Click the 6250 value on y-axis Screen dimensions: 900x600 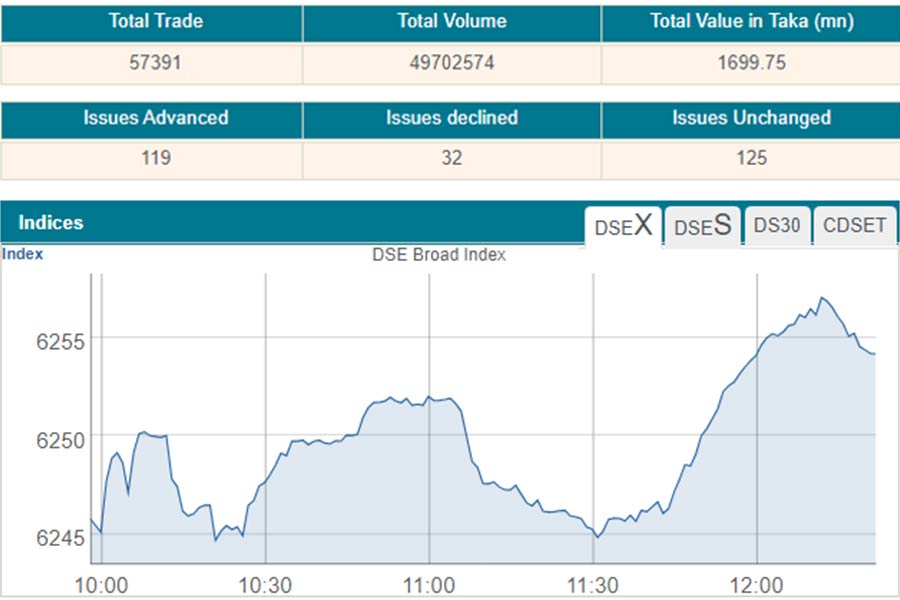point(62,438)
